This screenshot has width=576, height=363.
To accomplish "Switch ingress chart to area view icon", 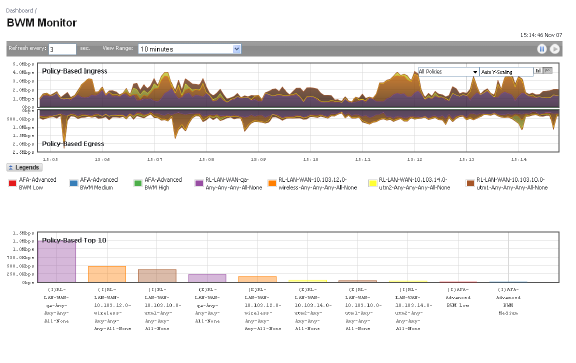I will (x=547, y=71).
